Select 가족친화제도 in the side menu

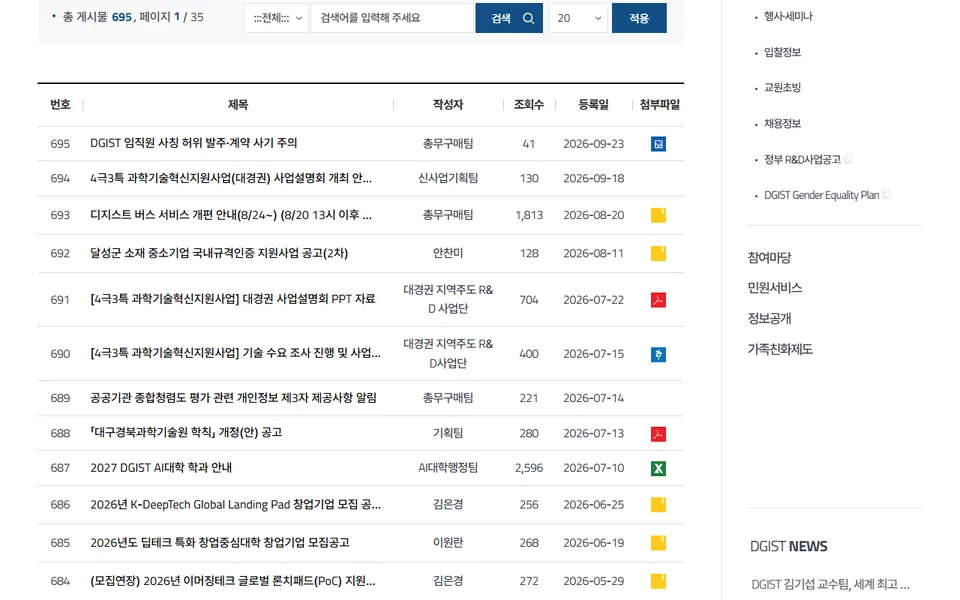tap(780, 350)
